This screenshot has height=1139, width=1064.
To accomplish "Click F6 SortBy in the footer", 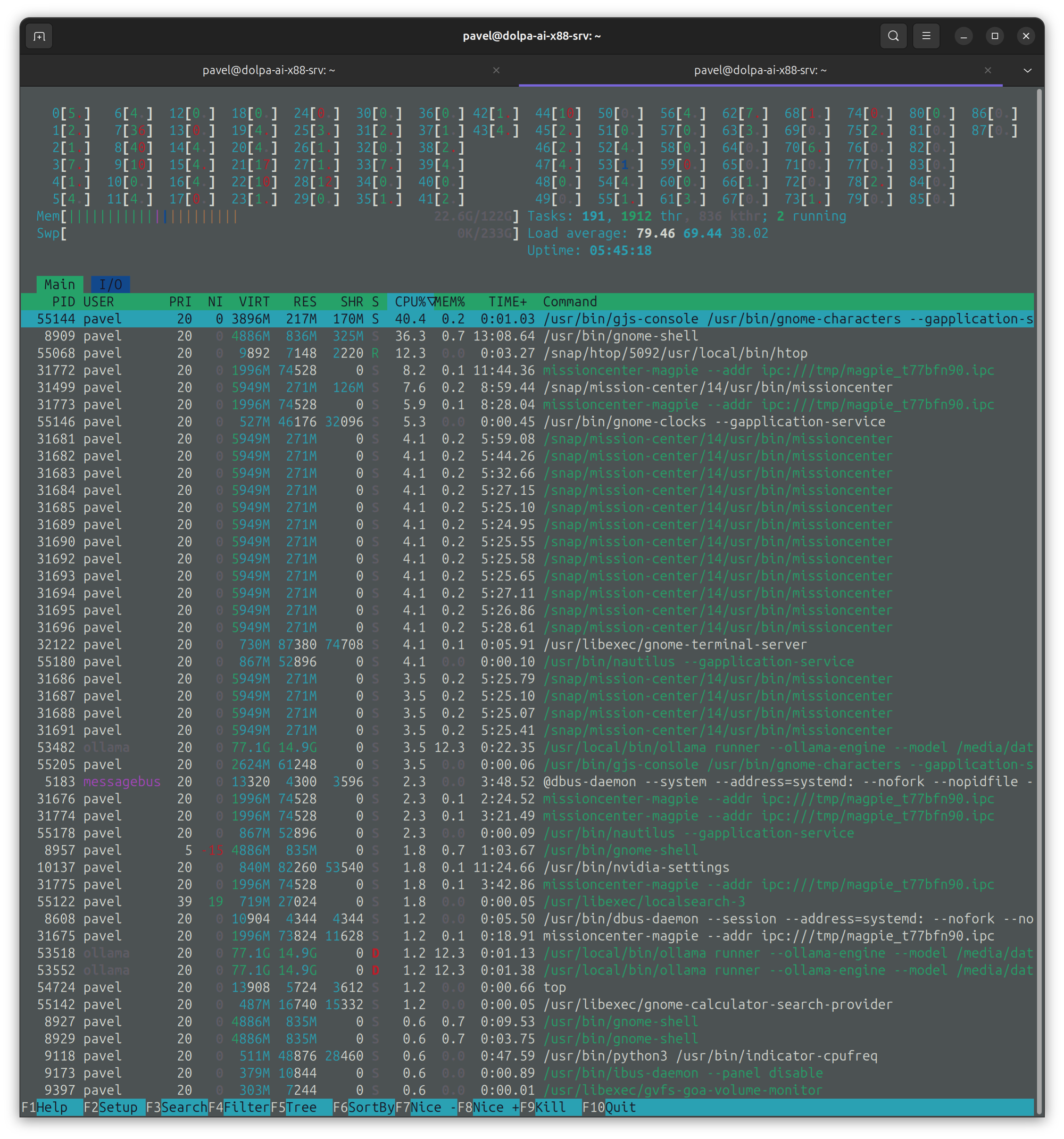I will click(371, 1107).
